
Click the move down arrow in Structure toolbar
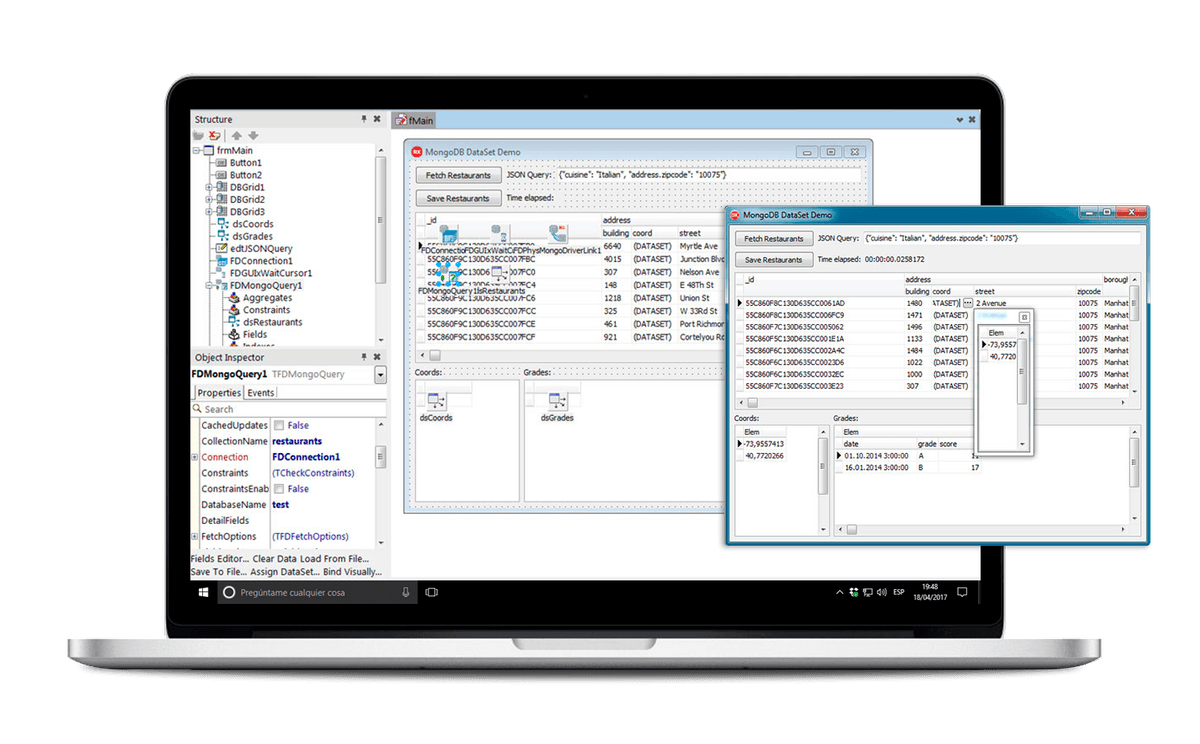(253, 135)
